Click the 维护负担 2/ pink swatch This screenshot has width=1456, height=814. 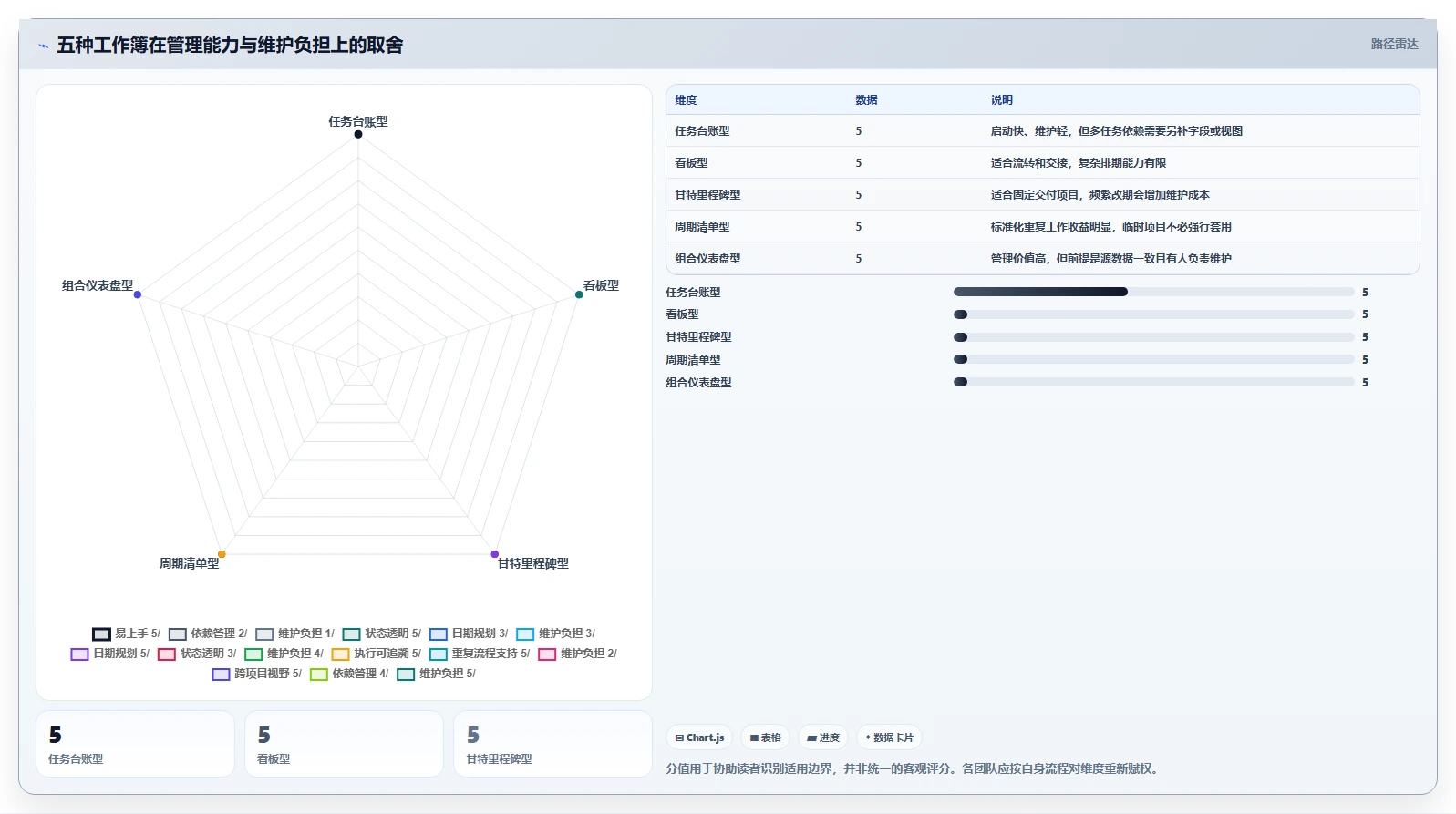click(x=547, y=654)
